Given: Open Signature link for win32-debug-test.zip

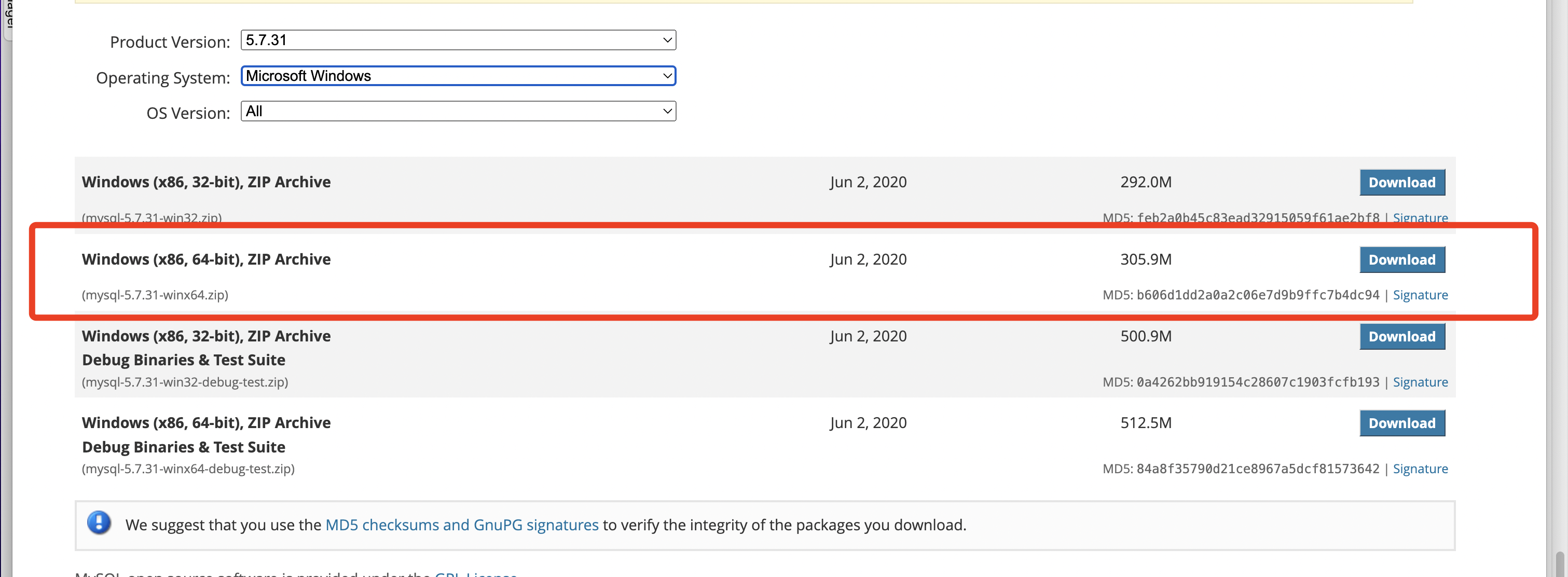Looking at the screenshot, I should click(x=1420, y=382).
